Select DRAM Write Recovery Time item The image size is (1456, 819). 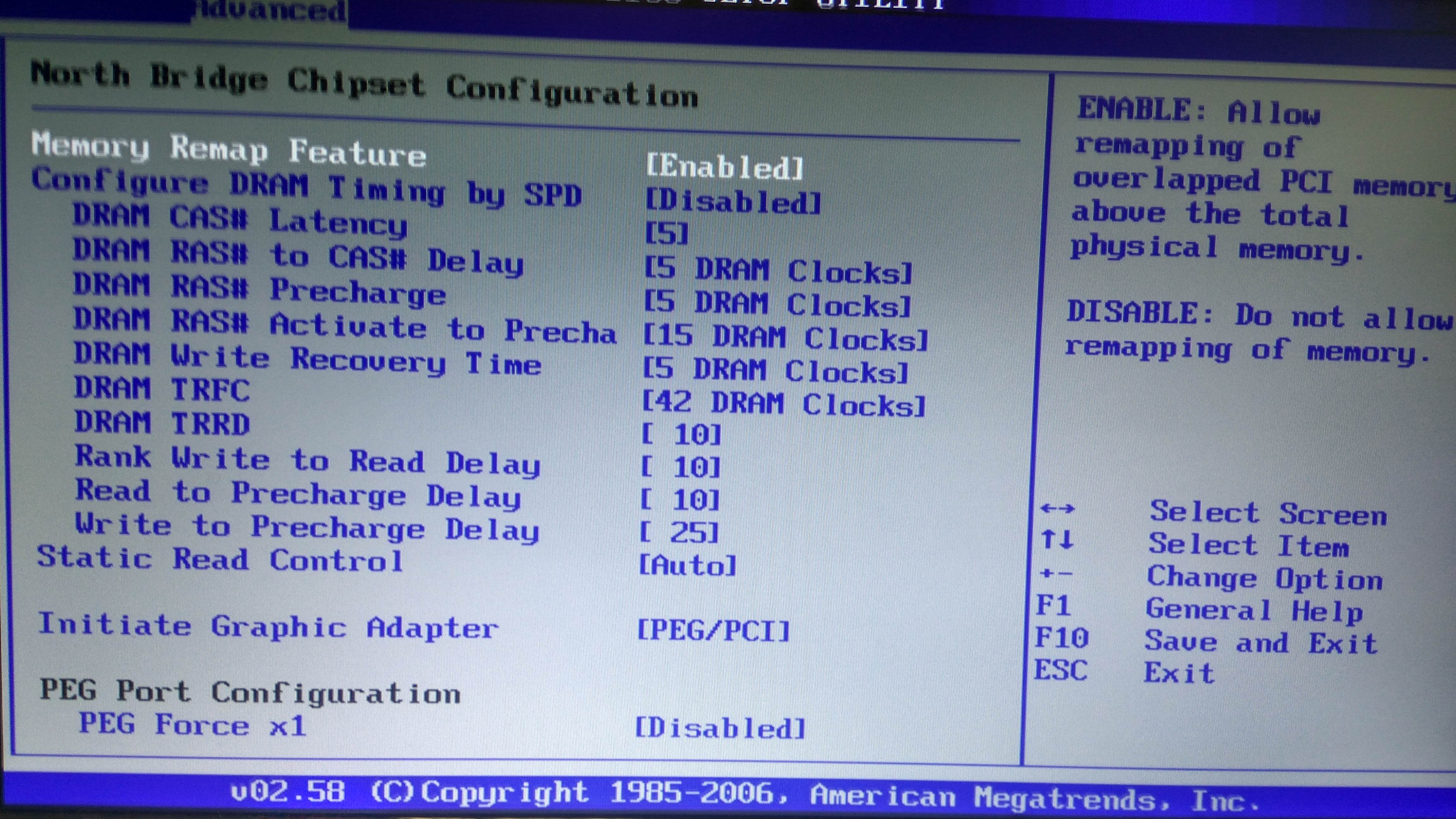tap(307, 359)
